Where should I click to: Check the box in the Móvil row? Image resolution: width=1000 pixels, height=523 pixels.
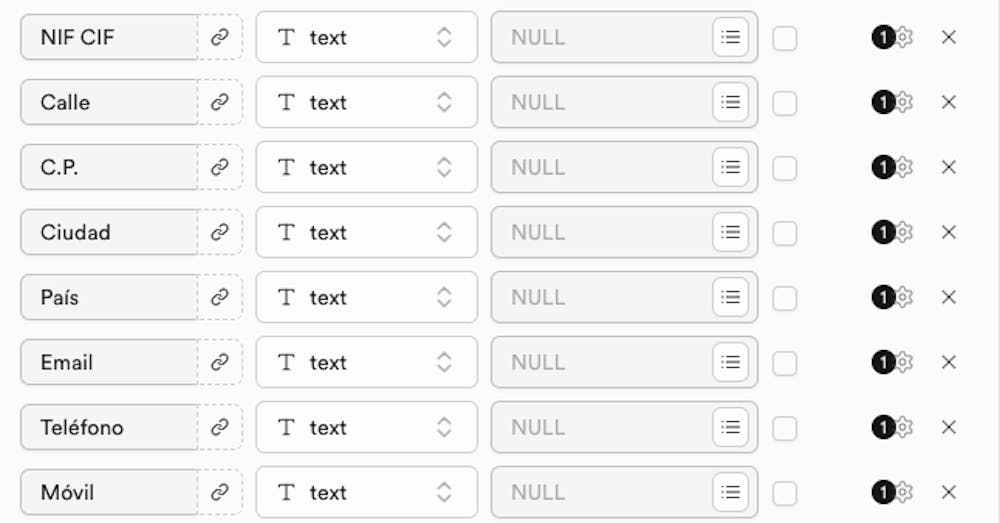tap(784, 494)
